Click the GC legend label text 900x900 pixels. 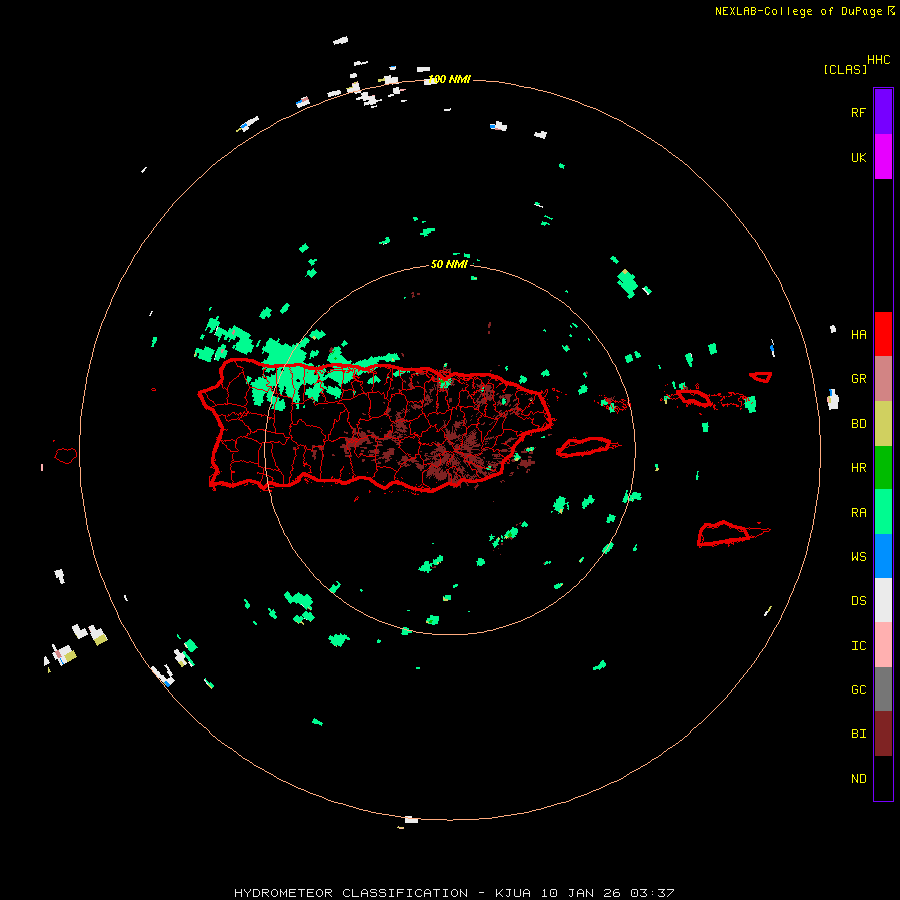[858, 690]
